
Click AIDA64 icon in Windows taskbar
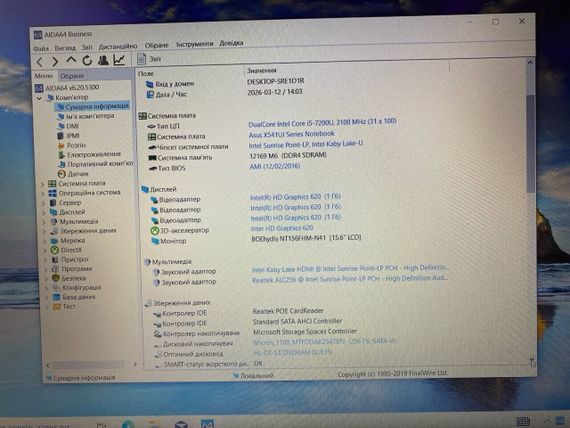pyautogui.click(x=208, y=424)
